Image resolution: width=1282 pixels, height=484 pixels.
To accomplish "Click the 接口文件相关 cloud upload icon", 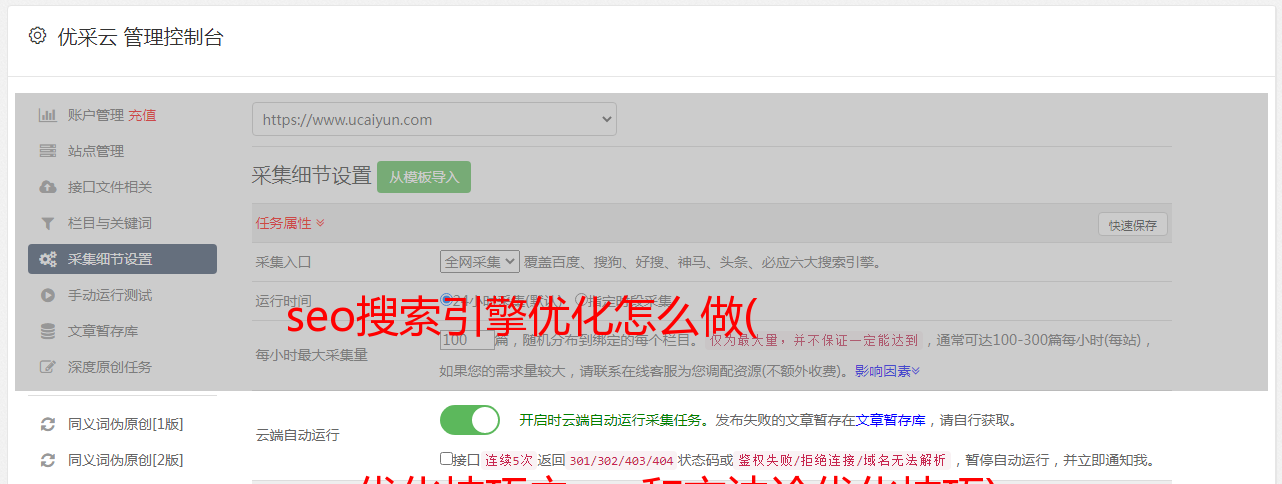I will [x=47, y=187].
